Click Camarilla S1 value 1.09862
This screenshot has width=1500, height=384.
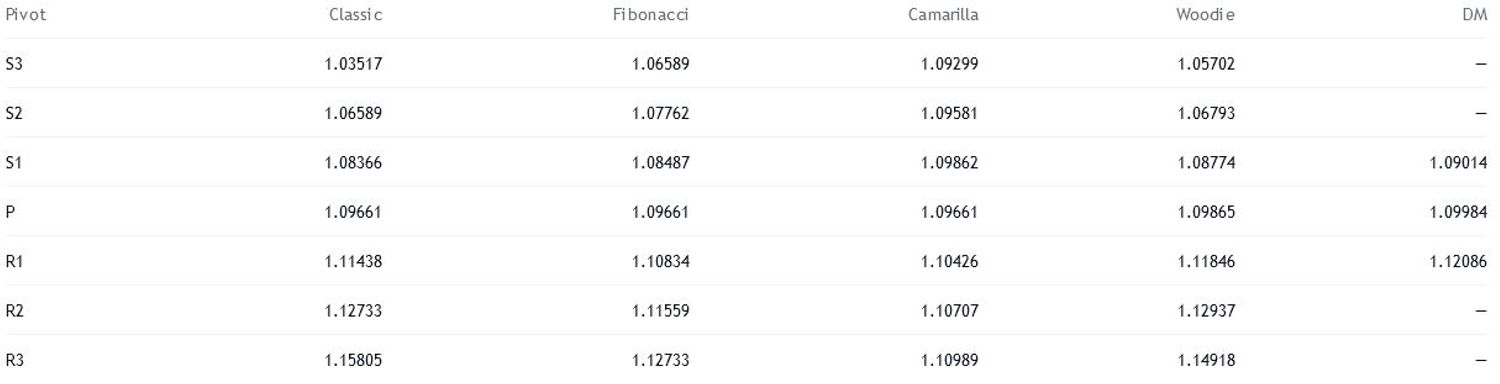click(x=950, y=163)
